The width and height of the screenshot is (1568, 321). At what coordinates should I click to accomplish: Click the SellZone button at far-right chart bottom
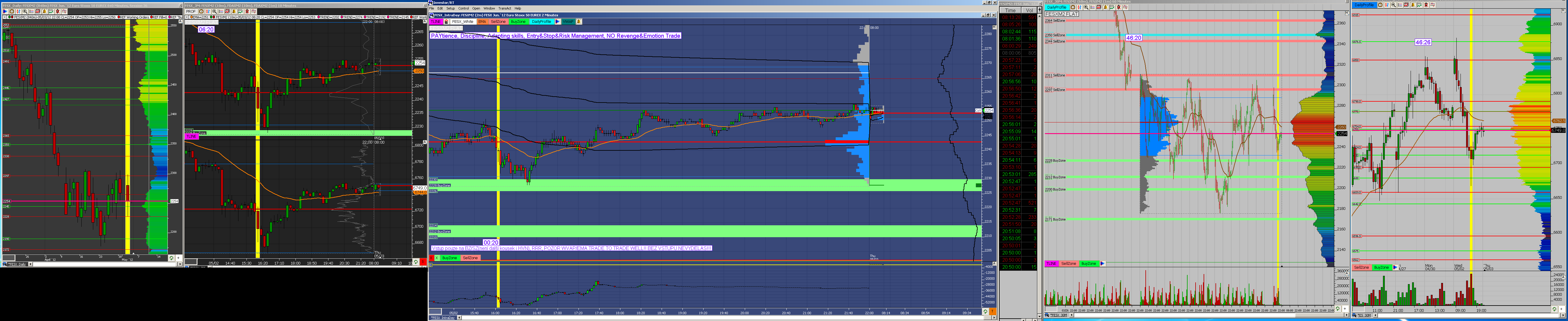click(x=1361, y=267)
